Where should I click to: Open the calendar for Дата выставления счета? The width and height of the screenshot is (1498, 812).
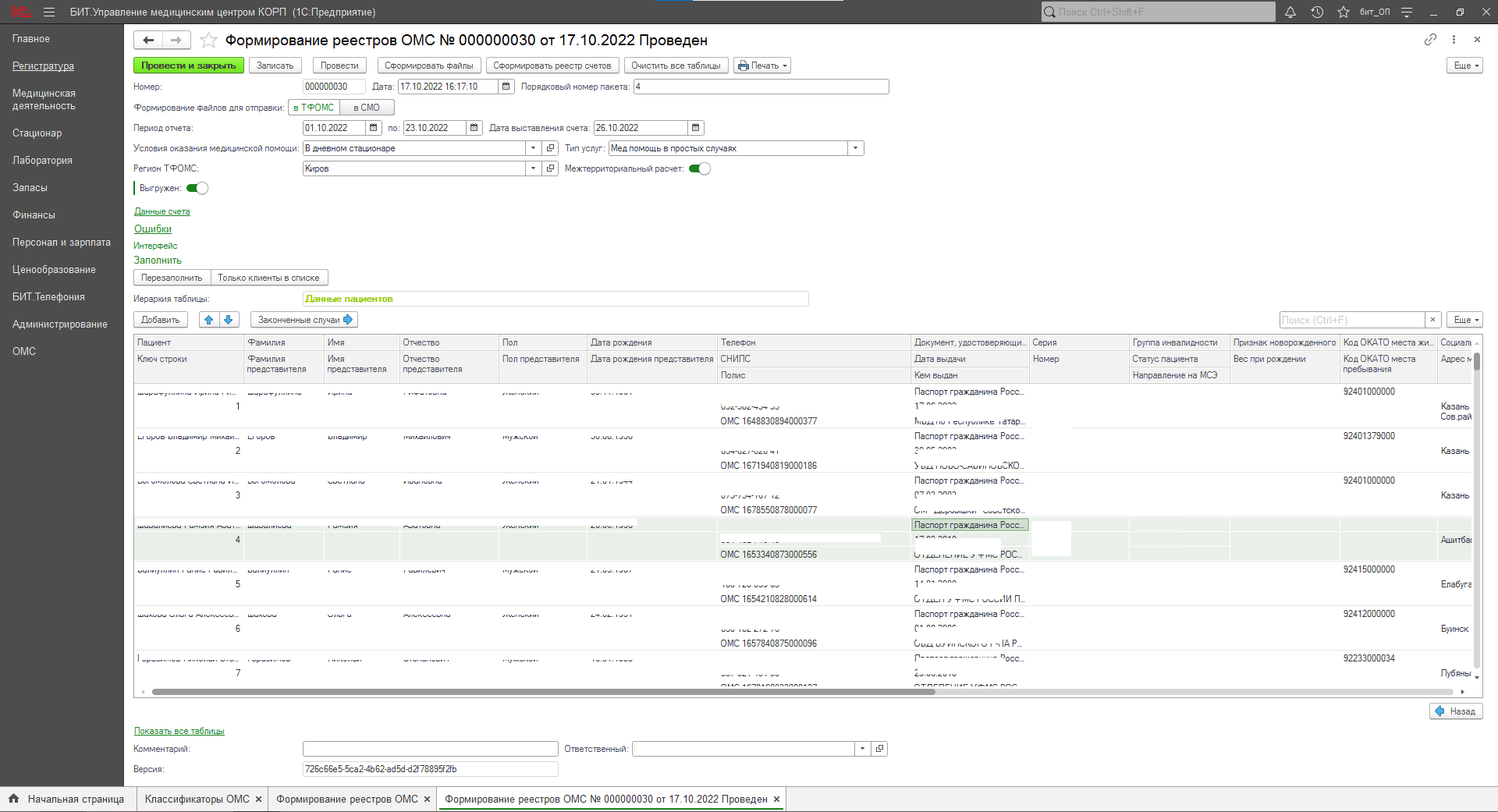(696, 128)
